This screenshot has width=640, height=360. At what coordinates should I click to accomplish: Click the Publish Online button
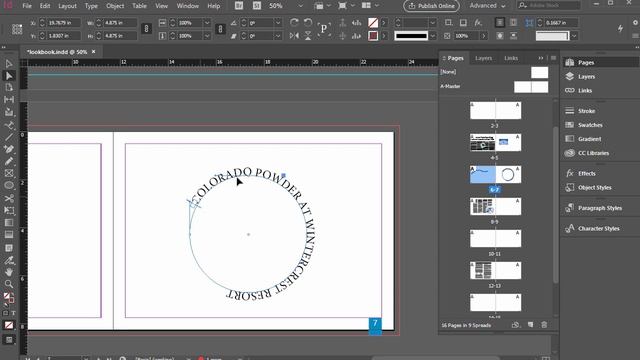click(431, 6)
